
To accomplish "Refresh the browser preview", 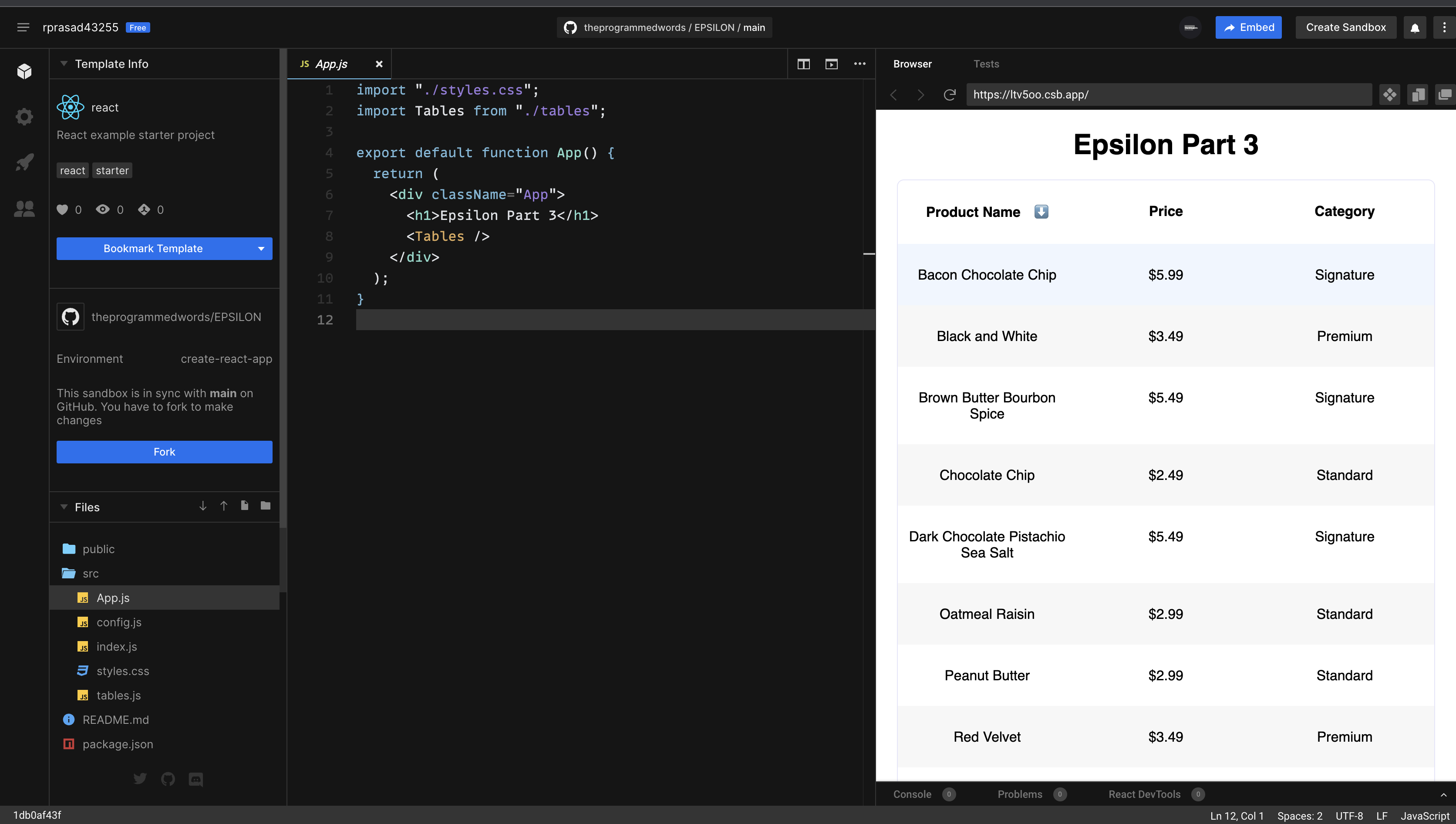I will coord(950,95).
